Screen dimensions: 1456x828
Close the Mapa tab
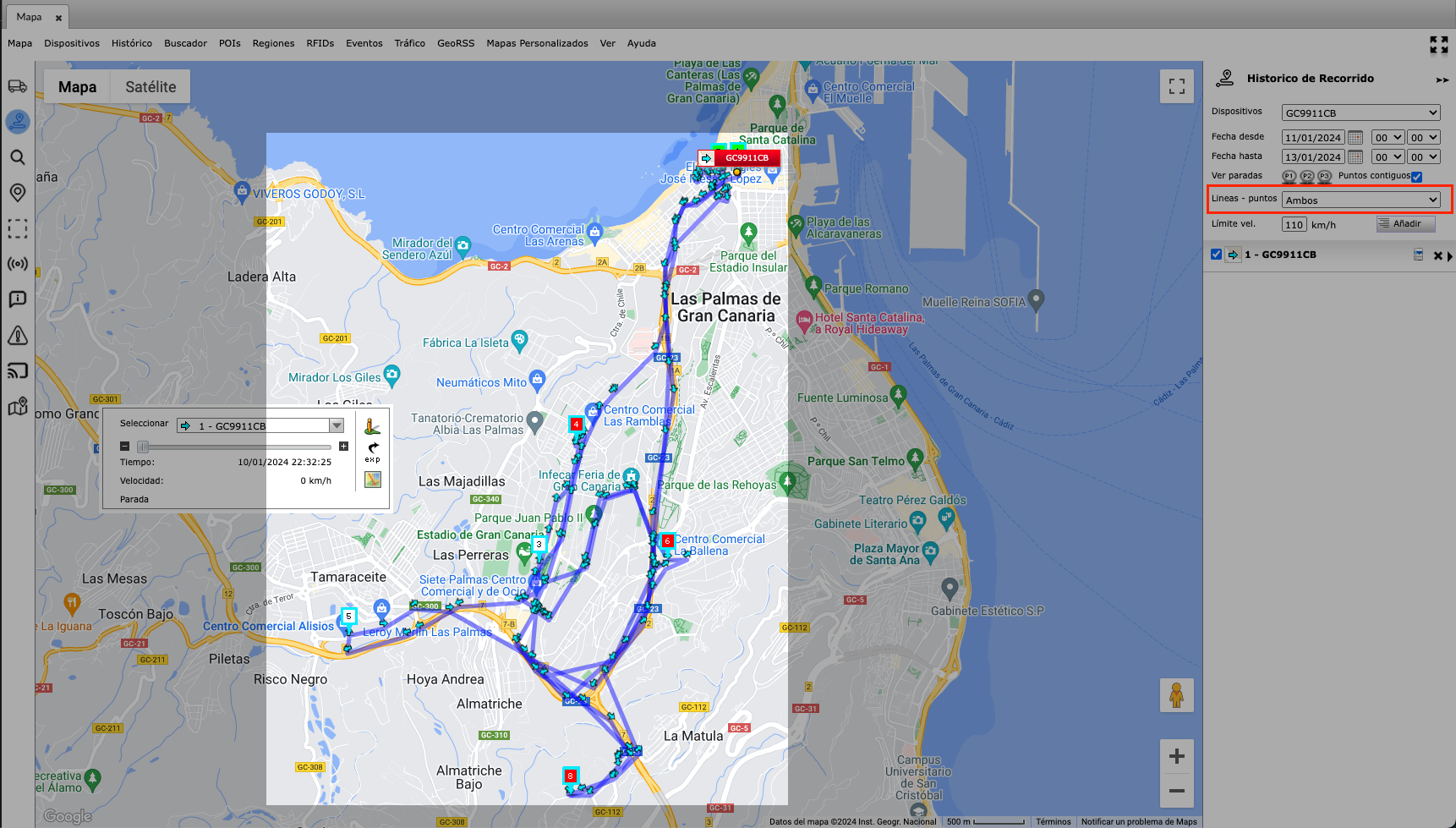click(x=58, y=18)
